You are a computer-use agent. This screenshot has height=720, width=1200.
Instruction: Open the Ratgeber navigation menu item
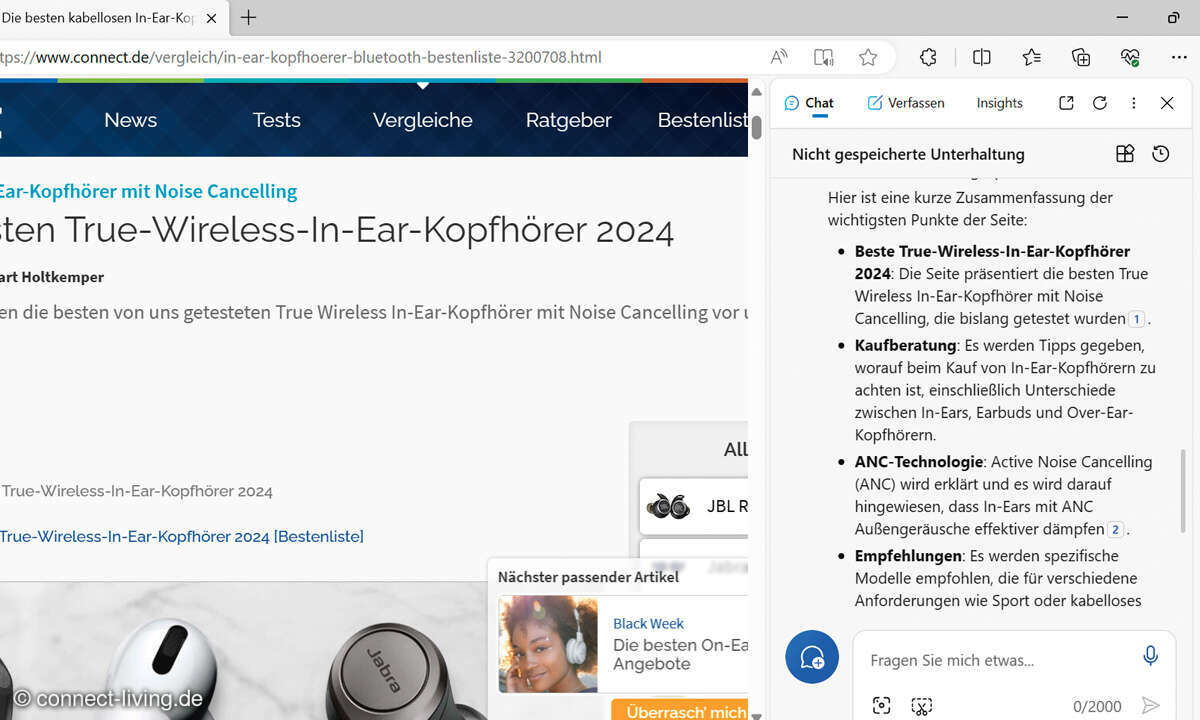(x=568, y=120)
